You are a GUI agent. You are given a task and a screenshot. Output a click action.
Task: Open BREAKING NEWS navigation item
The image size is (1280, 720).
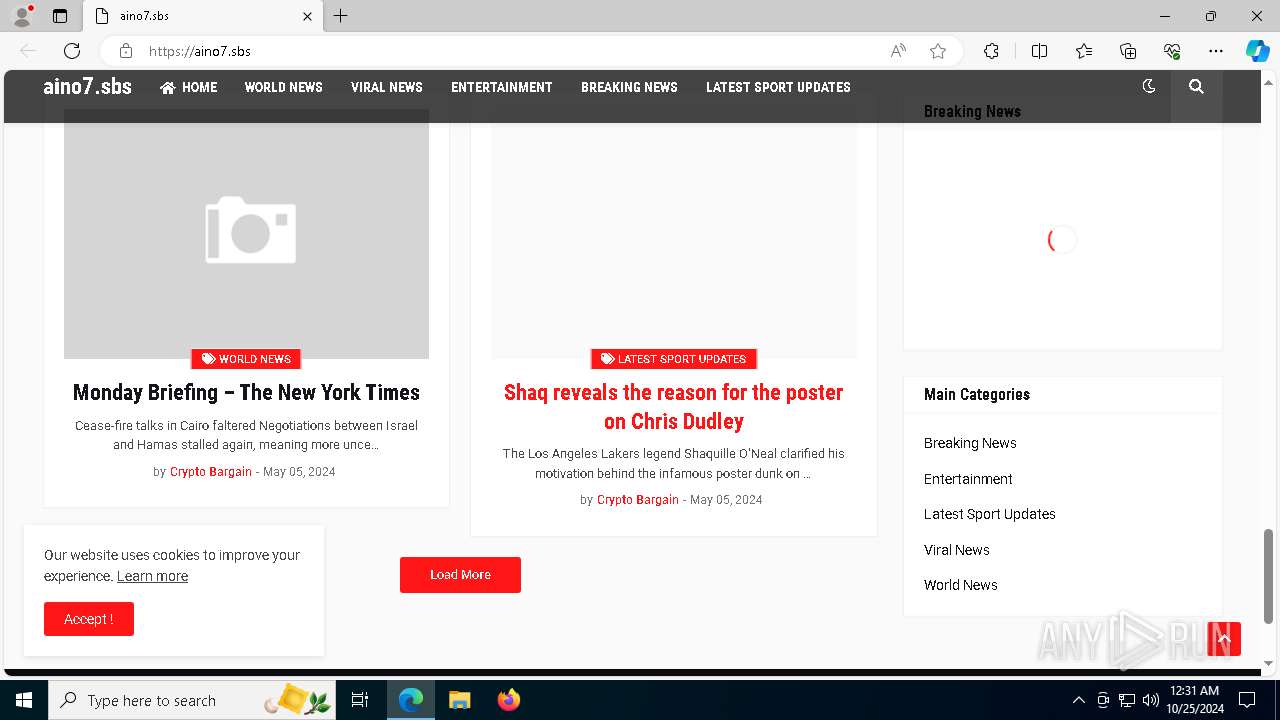click(x=629, y=87)
